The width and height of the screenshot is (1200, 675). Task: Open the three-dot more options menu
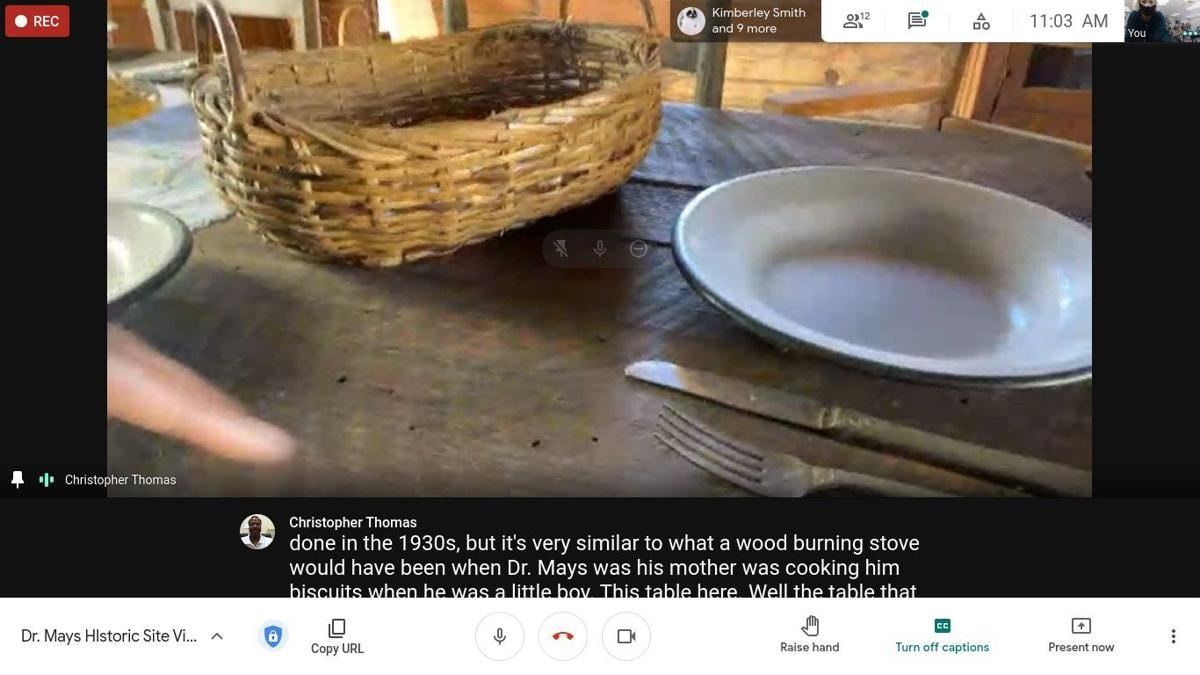click(x=1173, y=636)
